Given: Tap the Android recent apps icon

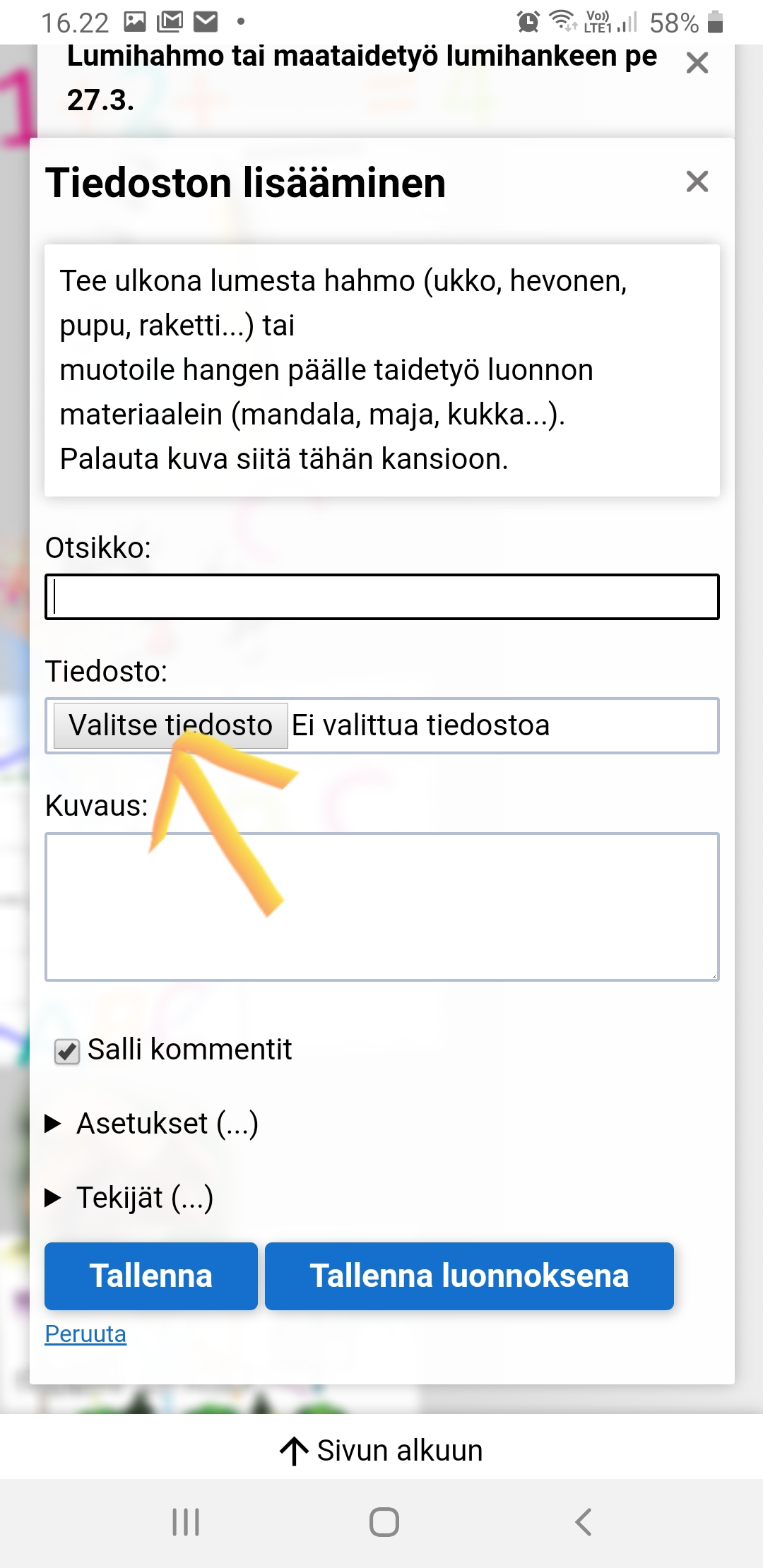Looking at the screenshot, I should [186, 1522].
